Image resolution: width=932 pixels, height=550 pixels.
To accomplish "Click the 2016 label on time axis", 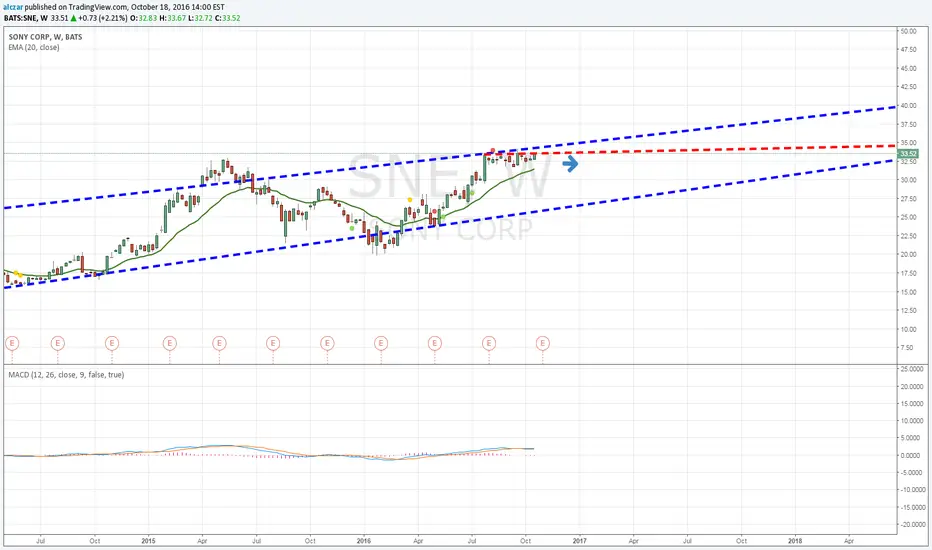I will point(364,540).
